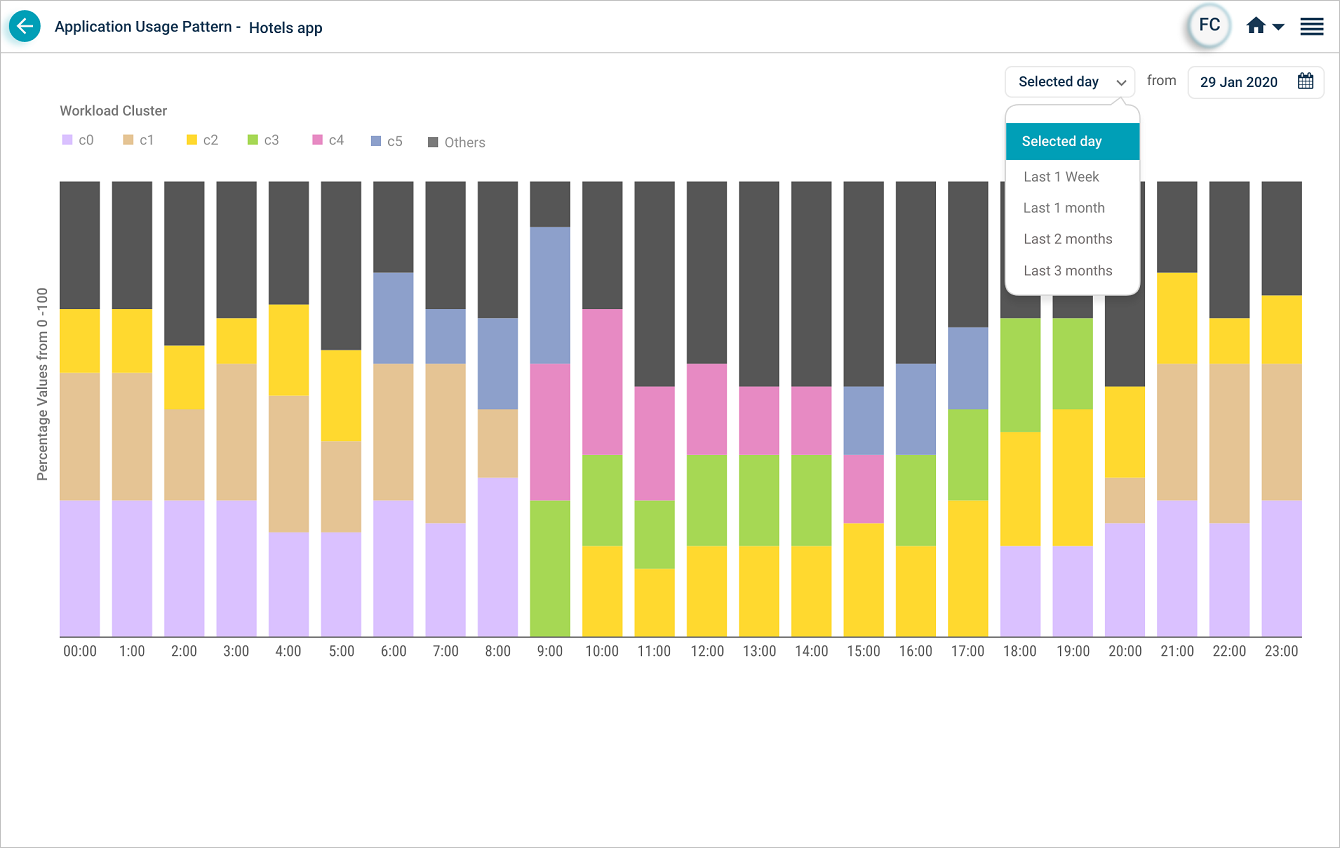Viewport: 1340px width, 848px height.
Task: Open the calendar date picker icon
Action: click(x=1305, y=82)
